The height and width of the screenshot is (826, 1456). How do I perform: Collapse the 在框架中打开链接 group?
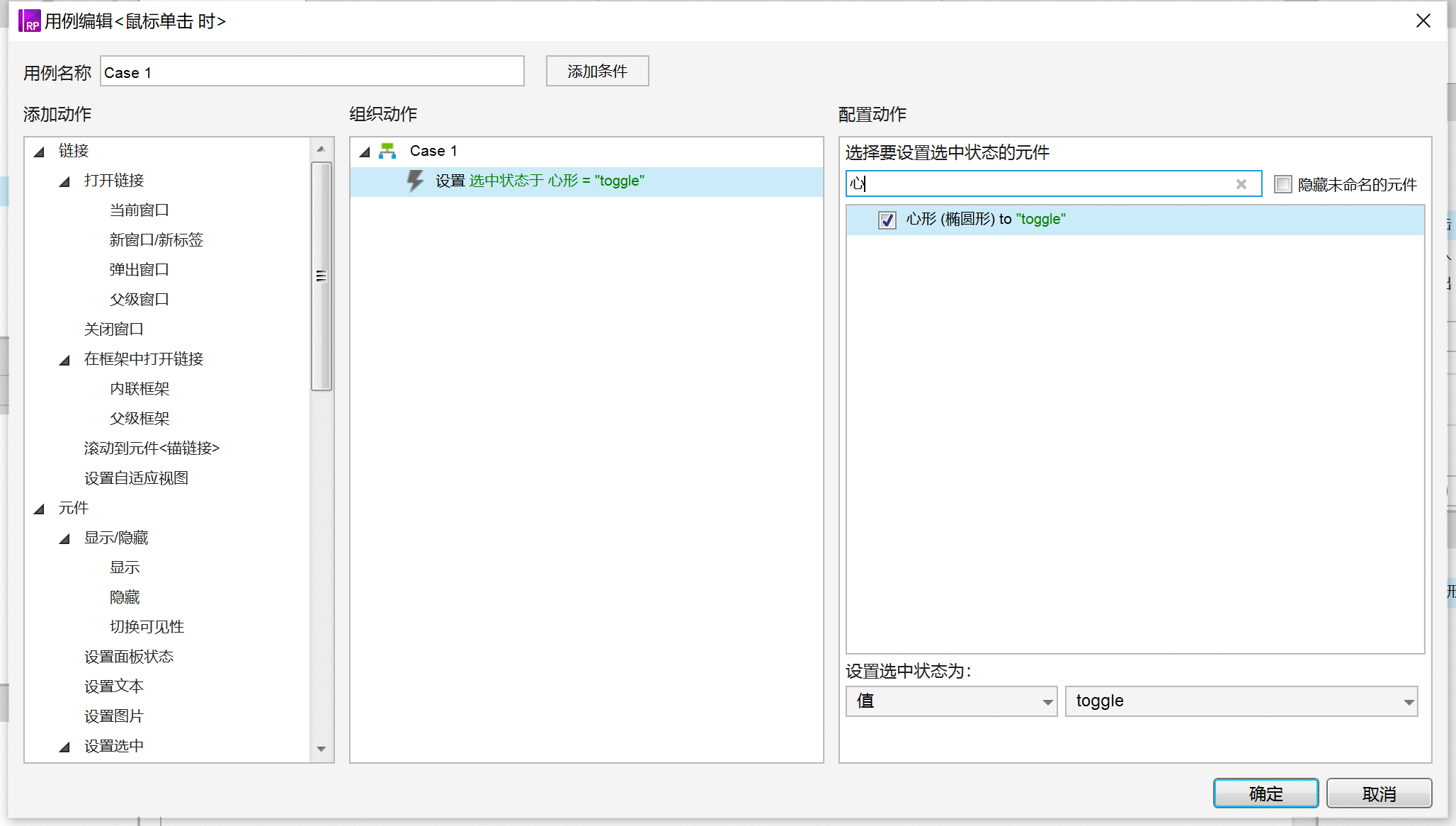tap(65, 360)
